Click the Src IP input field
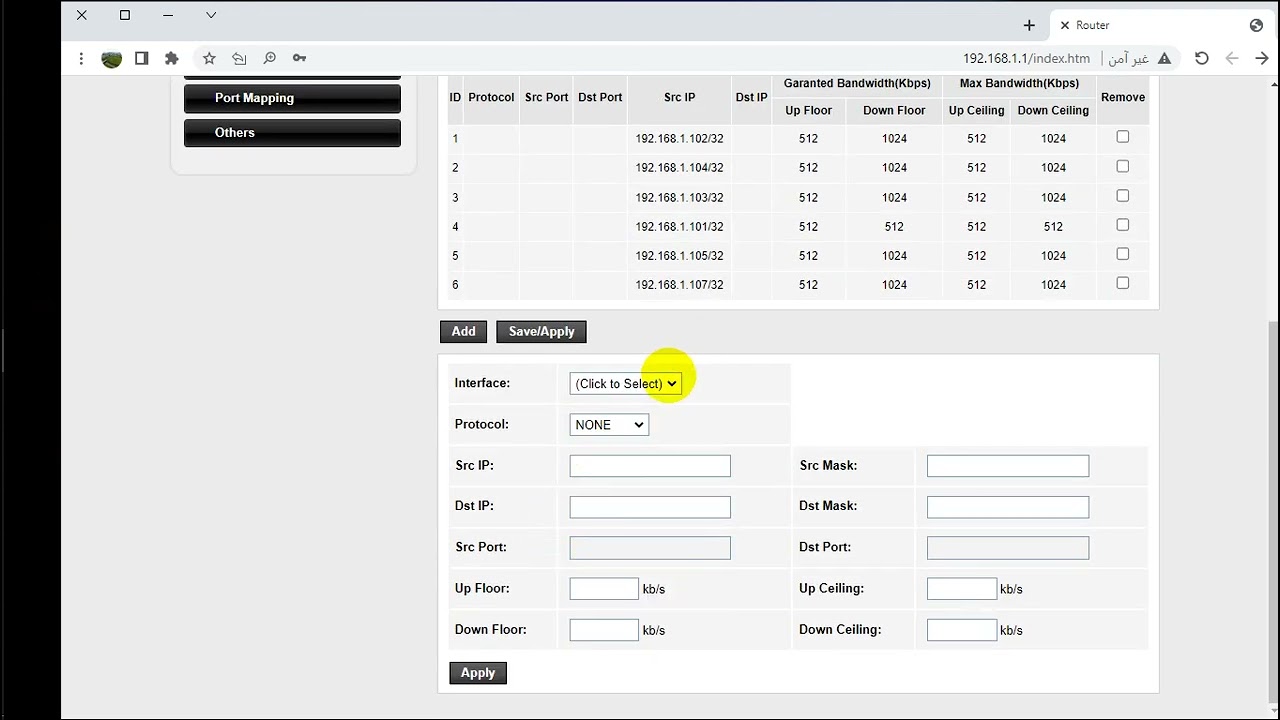Viewport: 1280px width, 720px height. [x=650, y=466]
